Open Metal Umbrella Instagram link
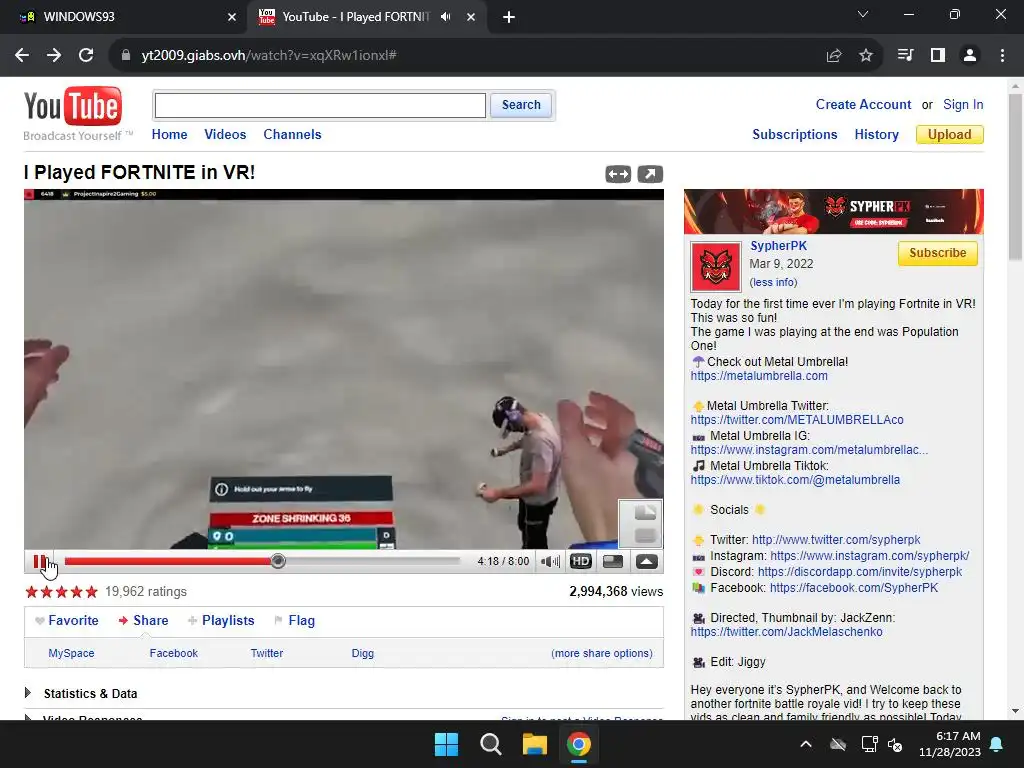Image resolution: width=1024 pixels, height=768 pixels. click(x=809, y=450)
